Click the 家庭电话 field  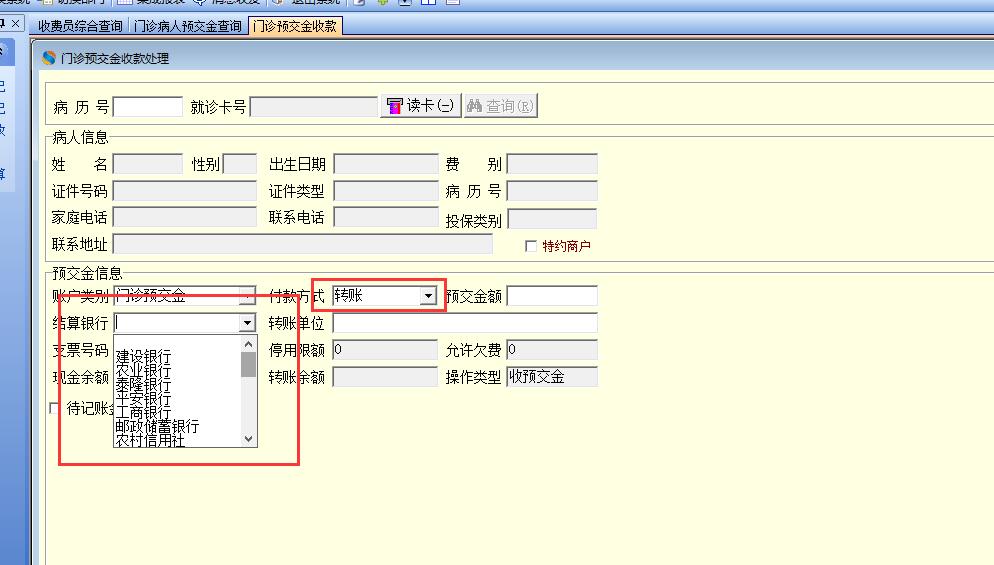pyautogui.click(x=184, y=218)
